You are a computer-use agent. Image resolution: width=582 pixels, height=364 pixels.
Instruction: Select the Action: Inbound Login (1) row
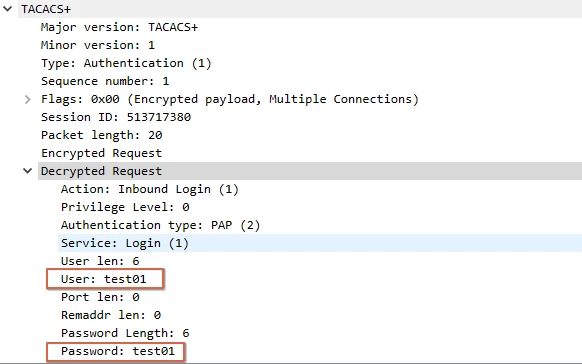(x=150, y=189)
